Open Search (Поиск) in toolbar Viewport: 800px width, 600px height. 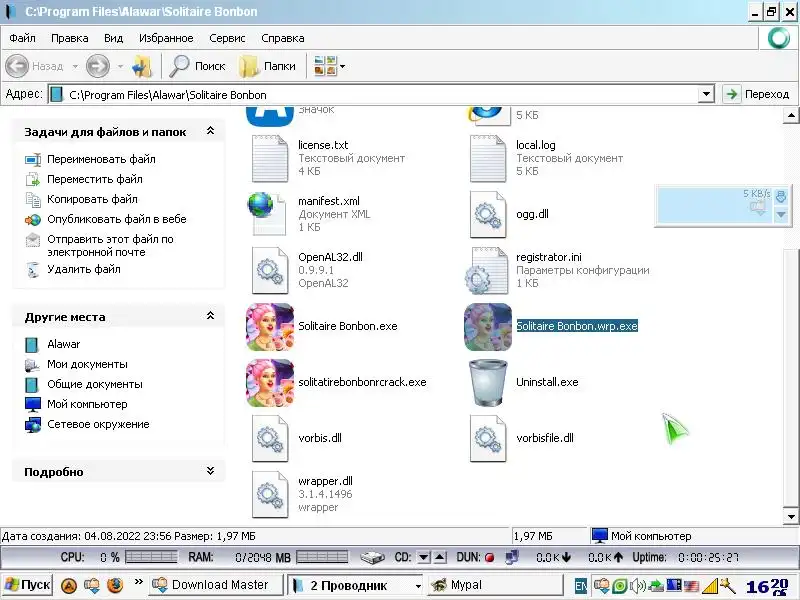tap(198, 66)
